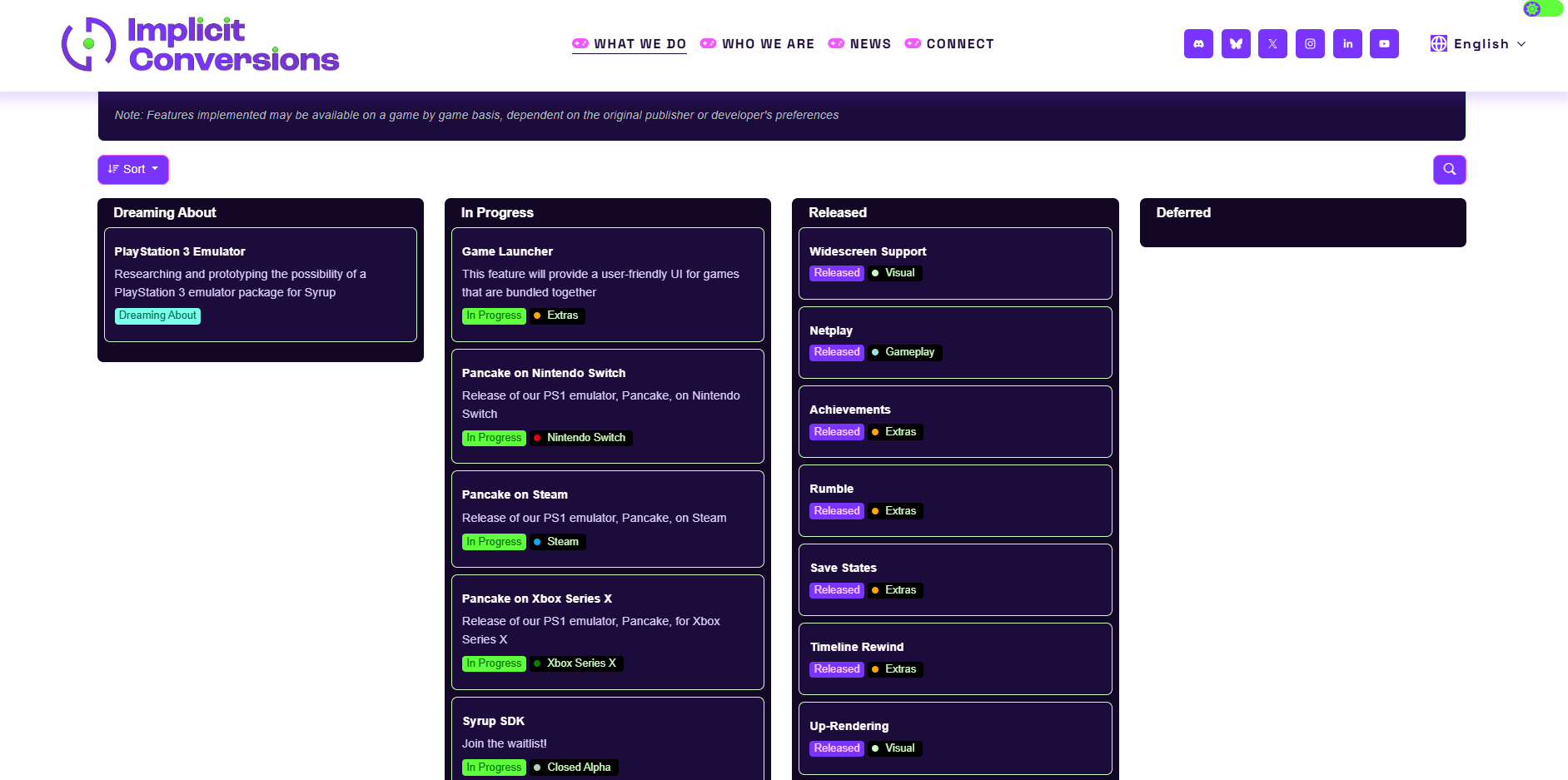Click the features note text banner
The width and height of the screenshot is (1568, 780).
point(476,115)
